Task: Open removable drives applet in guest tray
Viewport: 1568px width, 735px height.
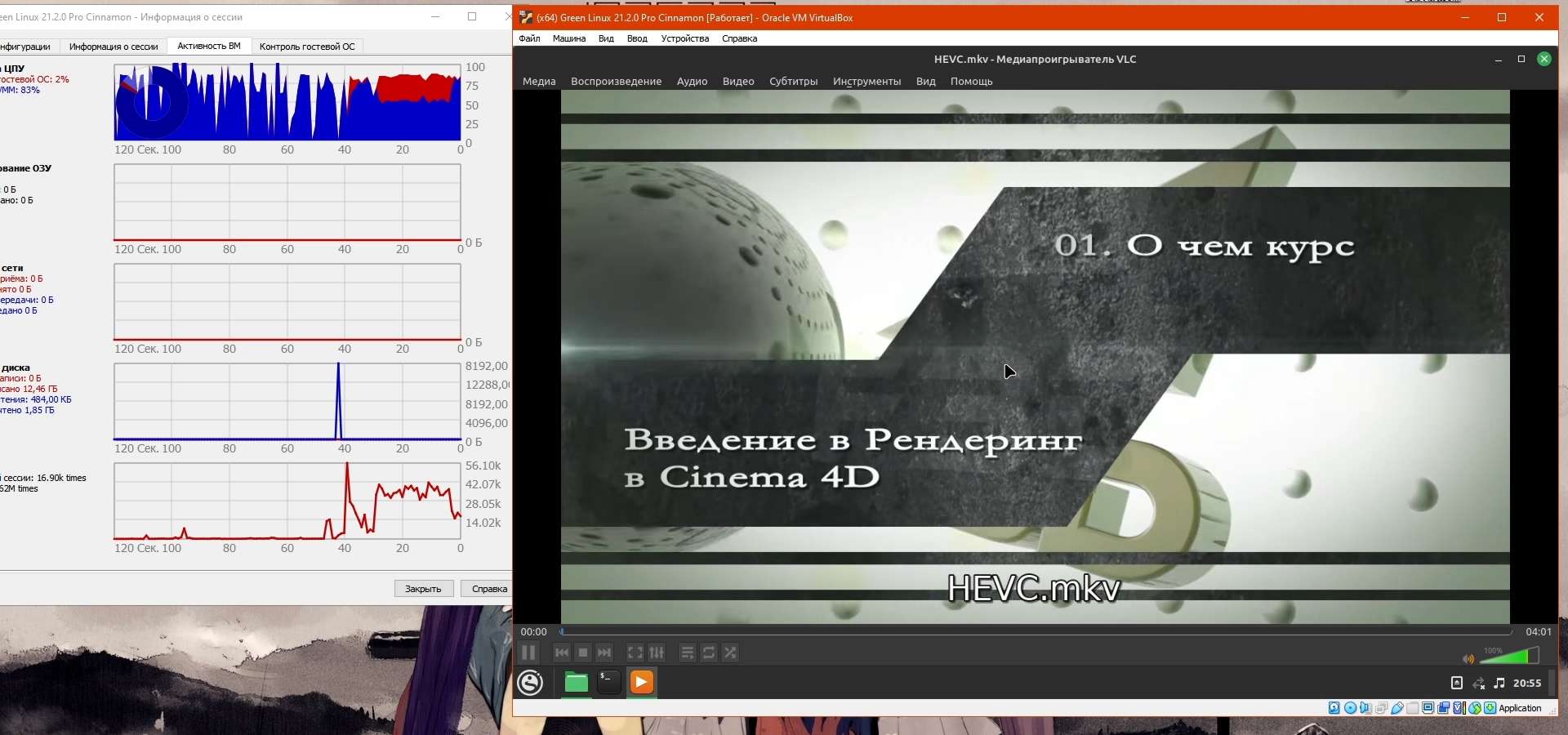Action: (1457, 683)
